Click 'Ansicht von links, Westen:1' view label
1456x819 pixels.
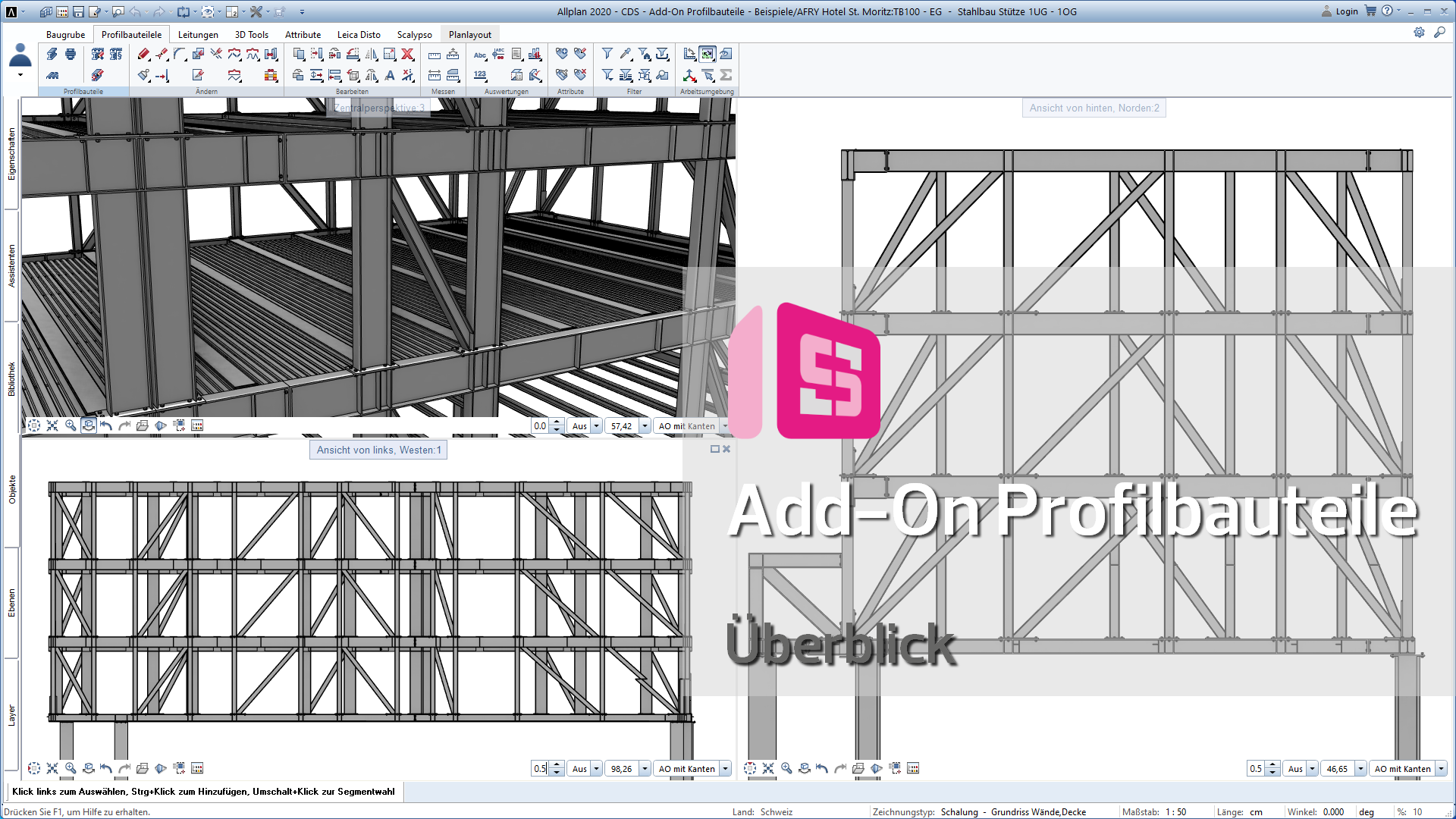coord(378,450)
